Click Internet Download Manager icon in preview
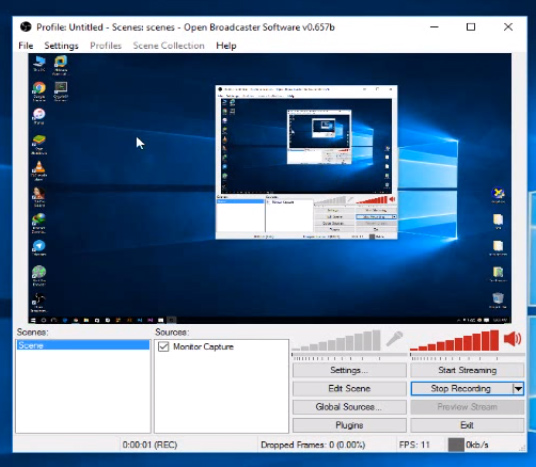The height and width of the screenshot is (467, 536). pyautogui.click(x=39, y=219)
